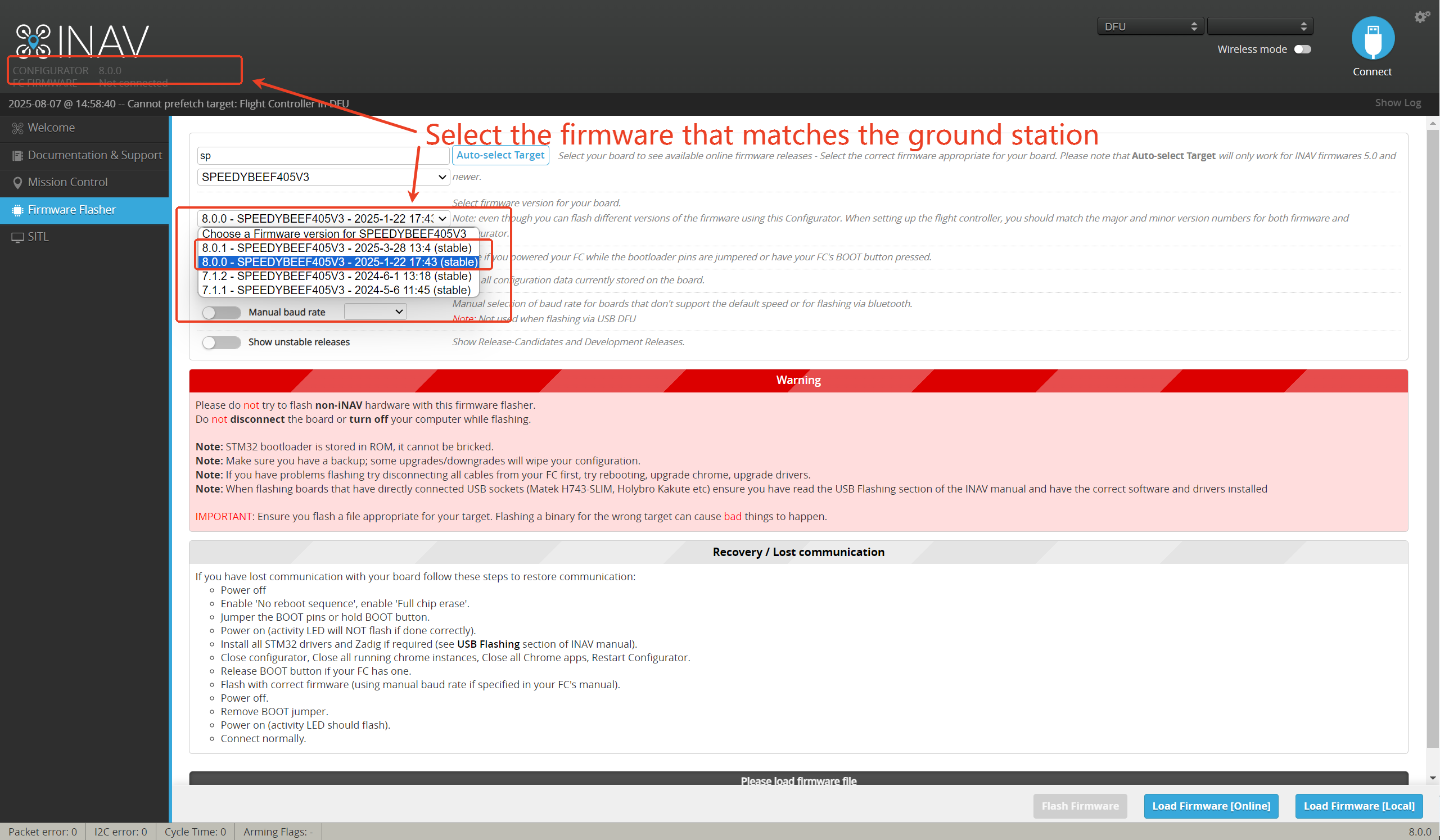Enable Manual baud rate toggle
The height and width of the screenshot is (840, 1440).
click(x=221, y=312)
